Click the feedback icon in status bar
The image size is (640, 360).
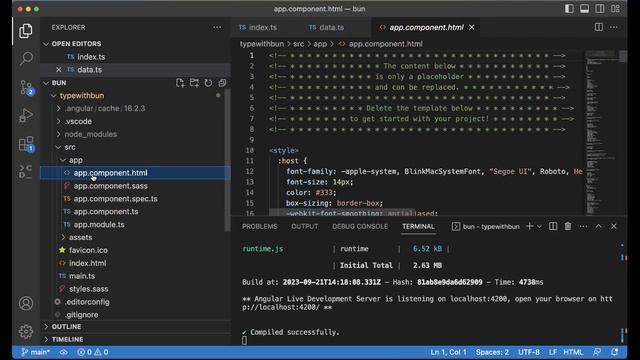598,352
